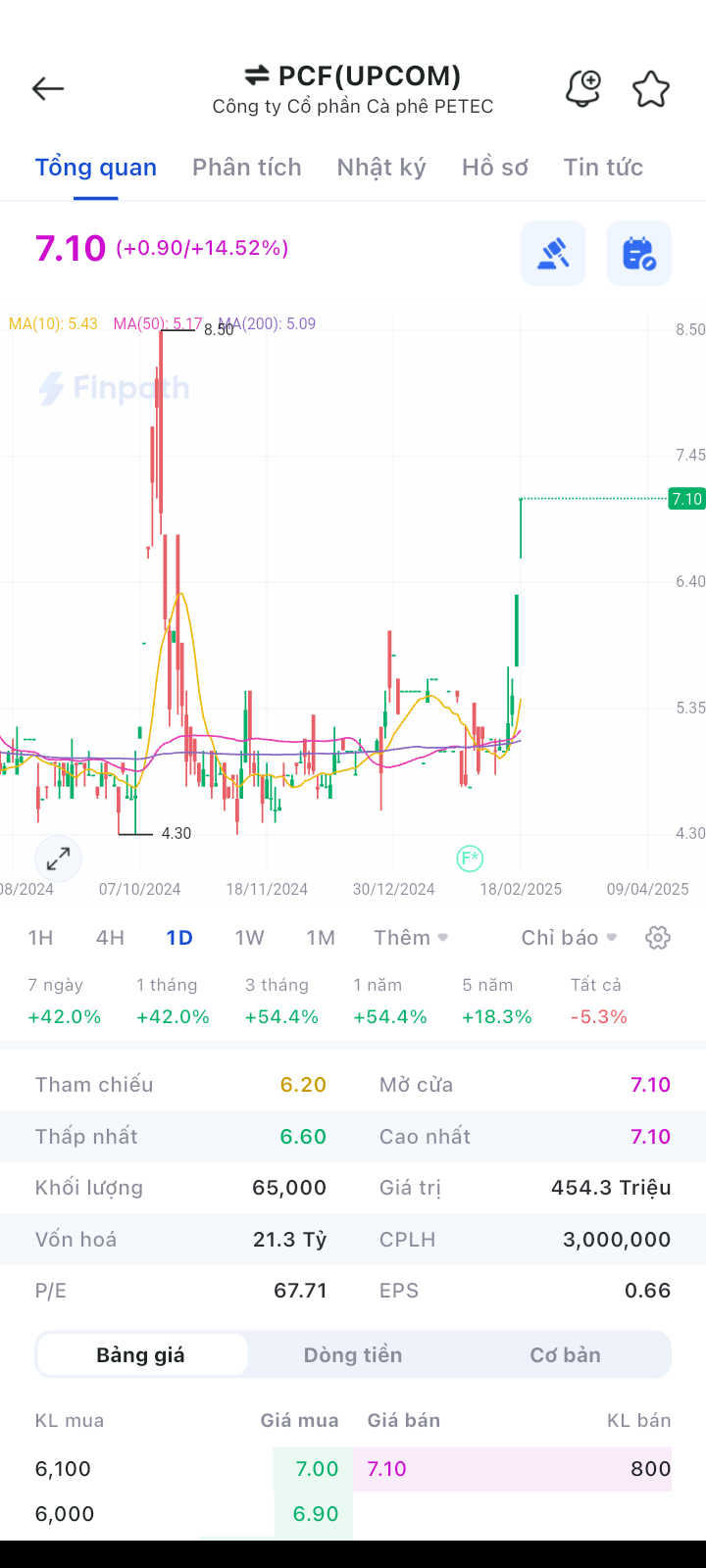Tap buy volume 6,100

[63, 1469]
